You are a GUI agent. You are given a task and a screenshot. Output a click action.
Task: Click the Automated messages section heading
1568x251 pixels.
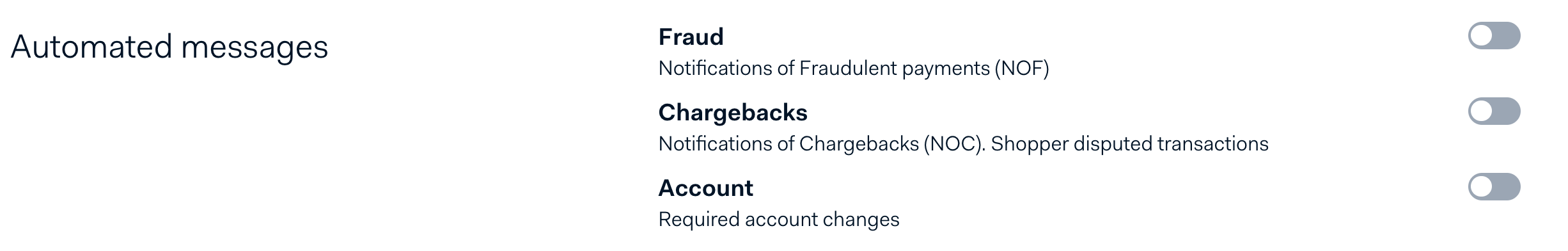tap(169, 47)
